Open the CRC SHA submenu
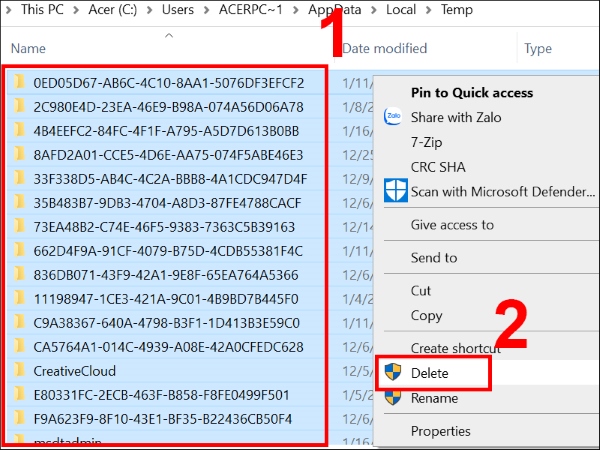The image size is (600, 450). (x=438, y=166)
